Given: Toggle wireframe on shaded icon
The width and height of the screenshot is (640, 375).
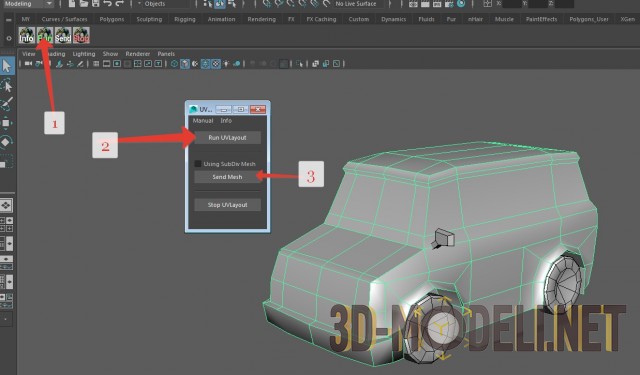Looking at the screenshot, I should [x=205, y=64].
